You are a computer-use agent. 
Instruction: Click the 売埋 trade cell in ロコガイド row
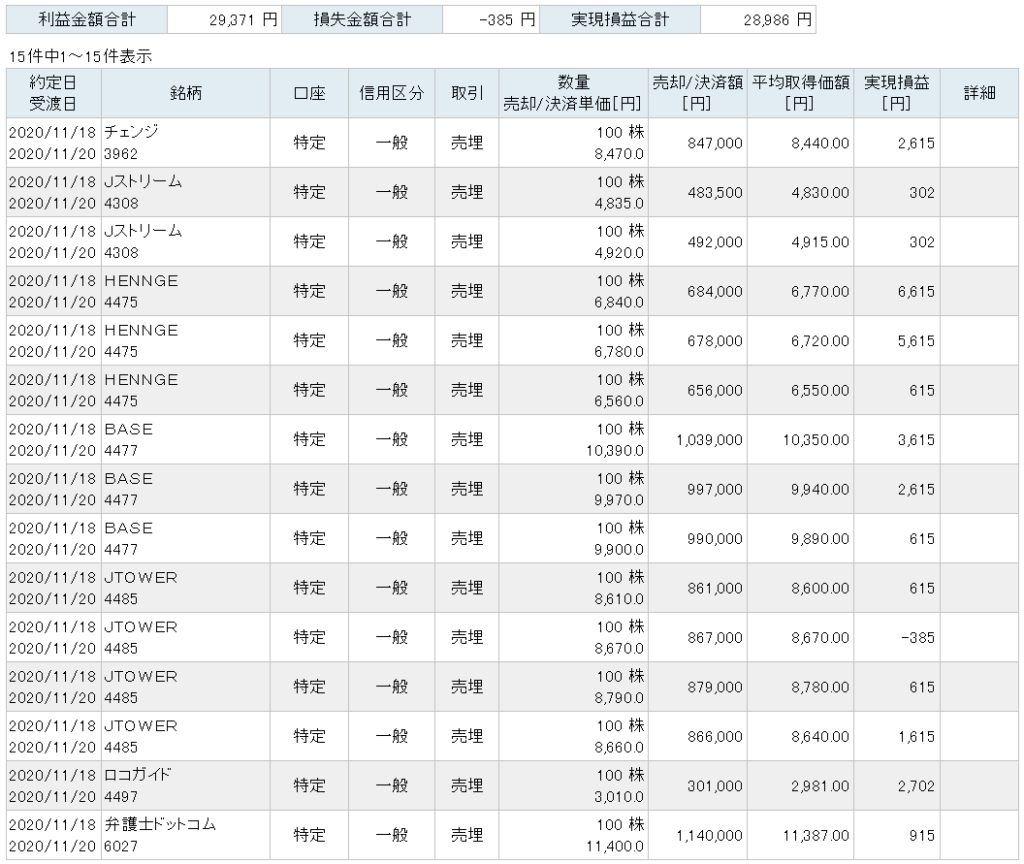tap(467, 786)
